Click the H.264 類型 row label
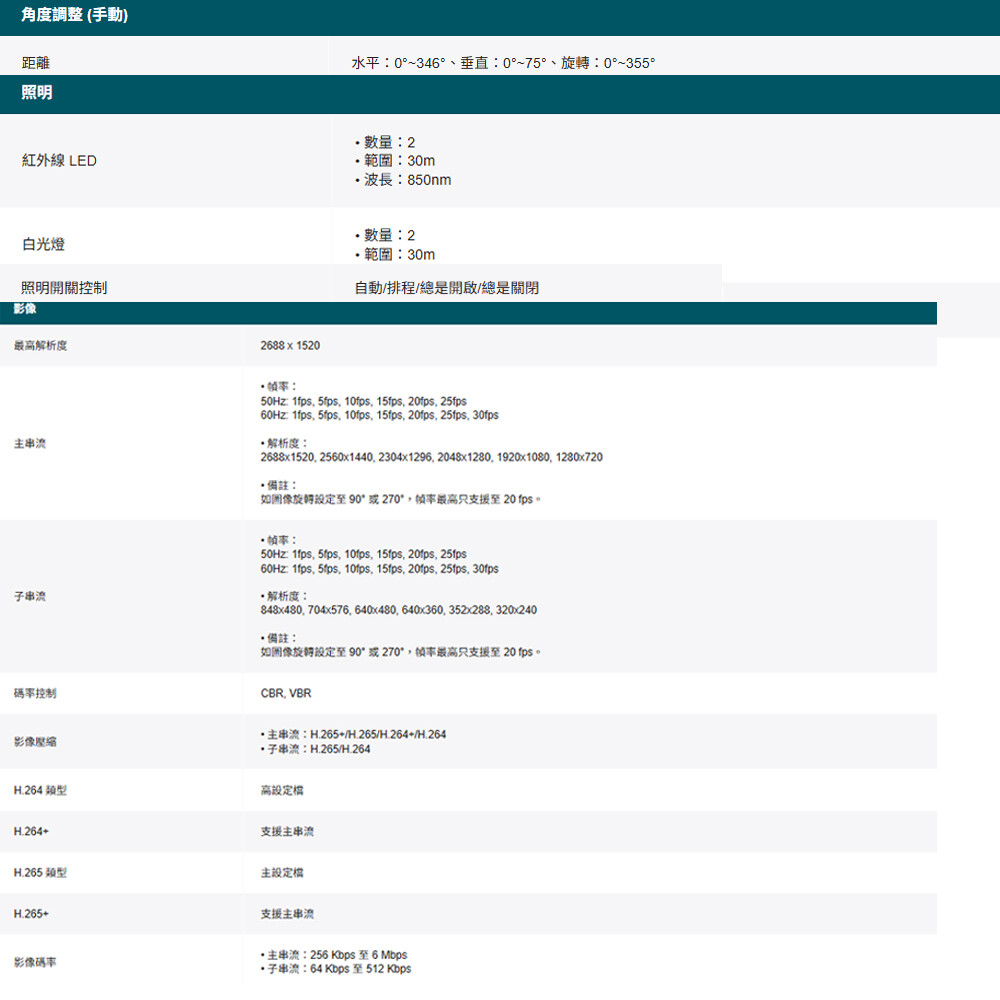This screenshot has width=1000, height=1000. (40, 790)
